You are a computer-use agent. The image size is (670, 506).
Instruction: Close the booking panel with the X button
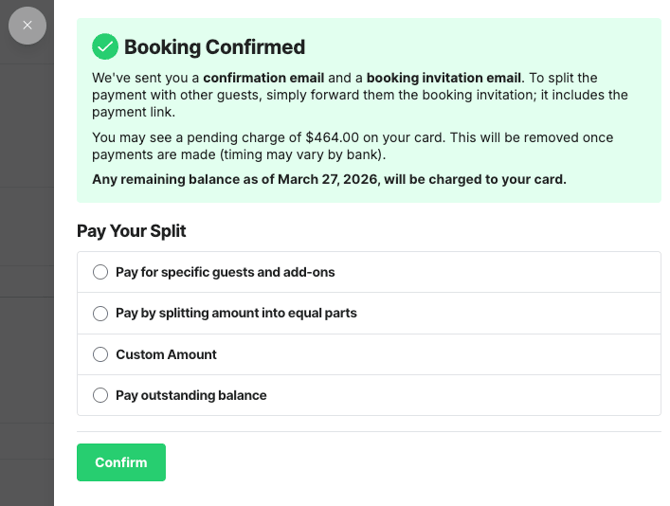[27, 25]
